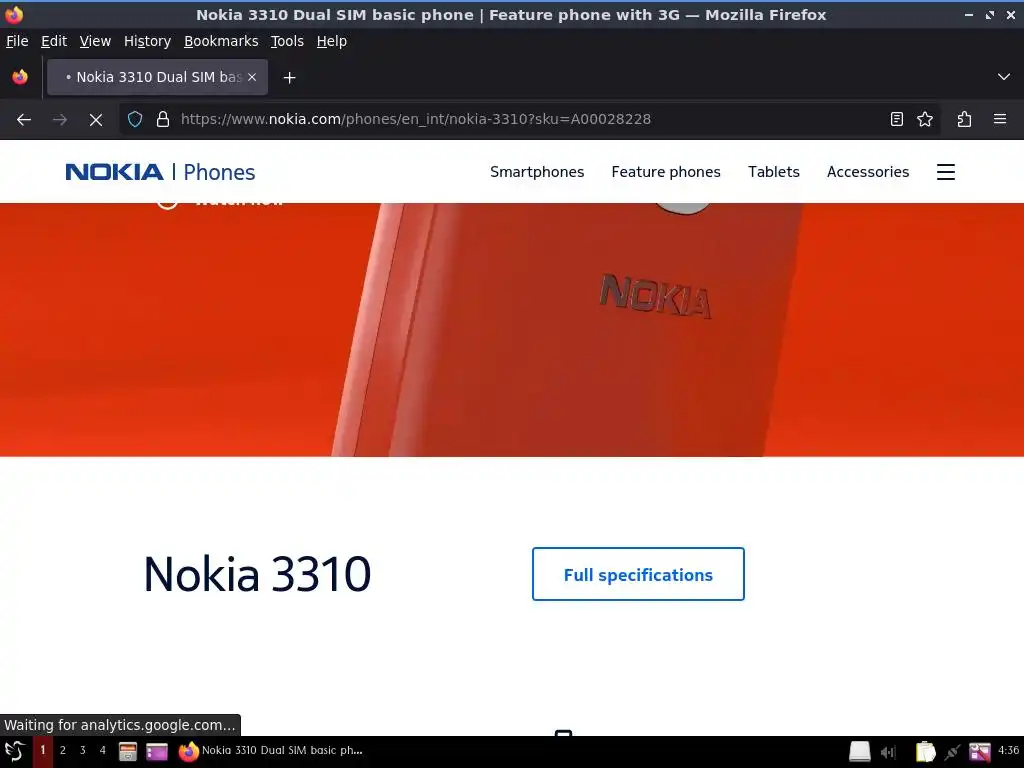Open the file manager taskbar icon
Screen dimensions: 1024x768
(x=127, y=752)
